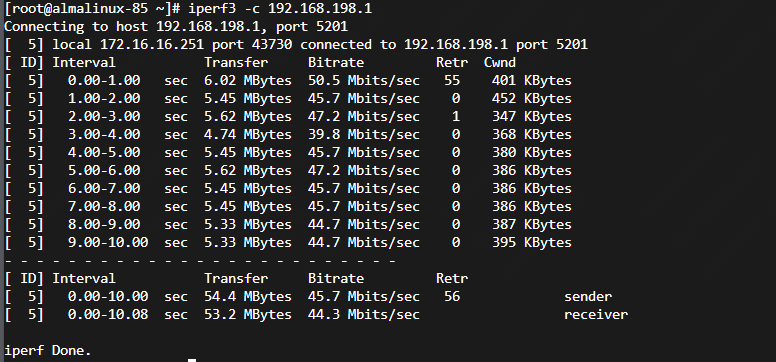
Task: Click the '54.4 MBytes' sender transfer total
Action: [x=248, y=297]
